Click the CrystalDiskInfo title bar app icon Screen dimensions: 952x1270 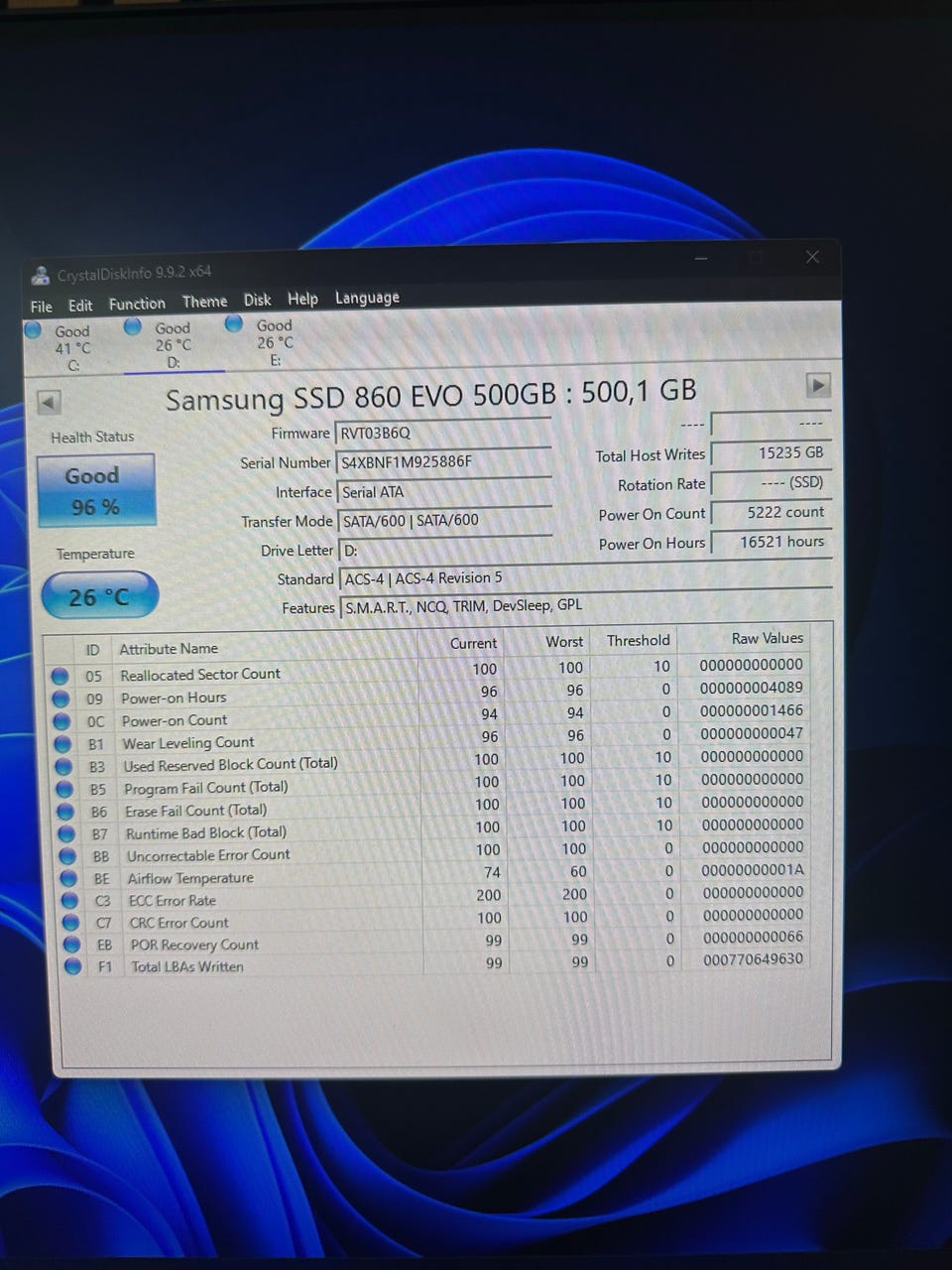pyautogui.click(x=41, y=276)
